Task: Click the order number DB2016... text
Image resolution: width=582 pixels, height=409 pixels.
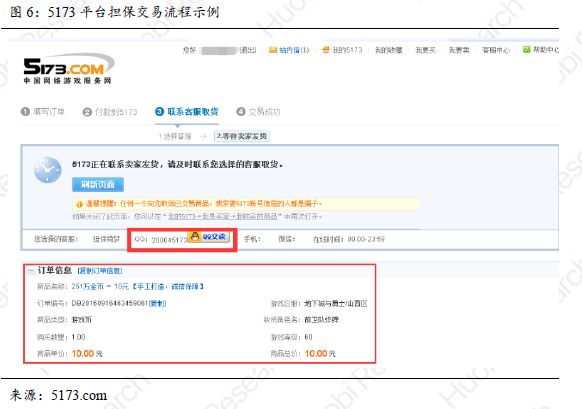Action: pyautogui.click(x=110, y=304)
